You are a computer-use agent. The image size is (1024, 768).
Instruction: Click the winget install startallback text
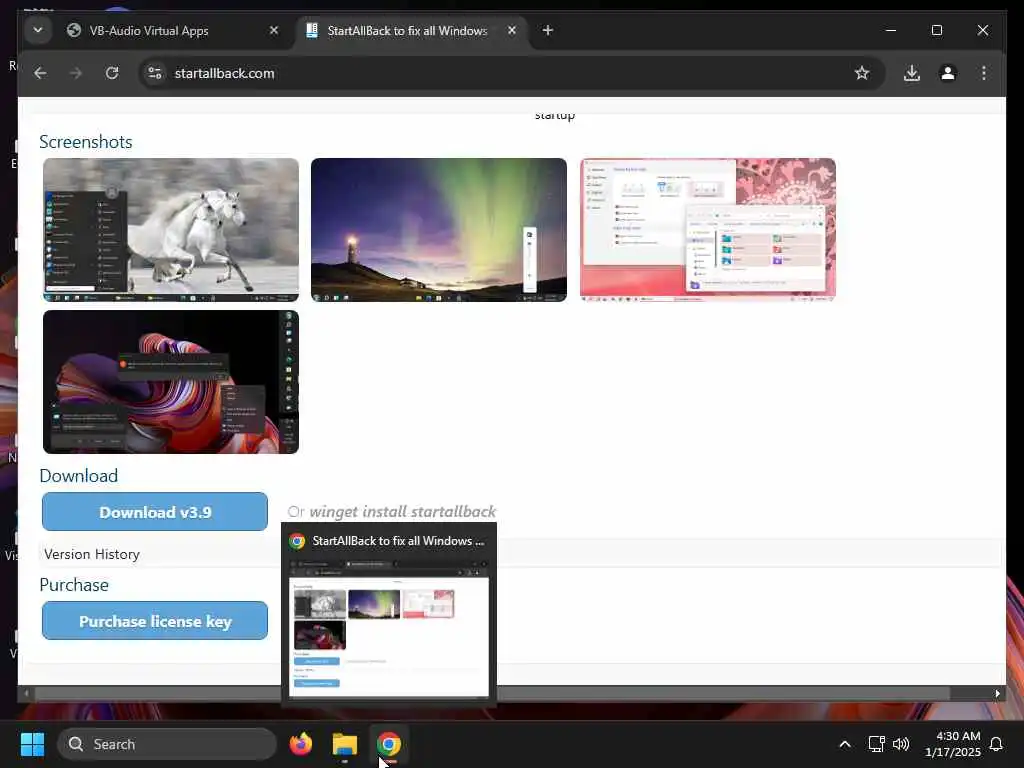click(402, 512)
